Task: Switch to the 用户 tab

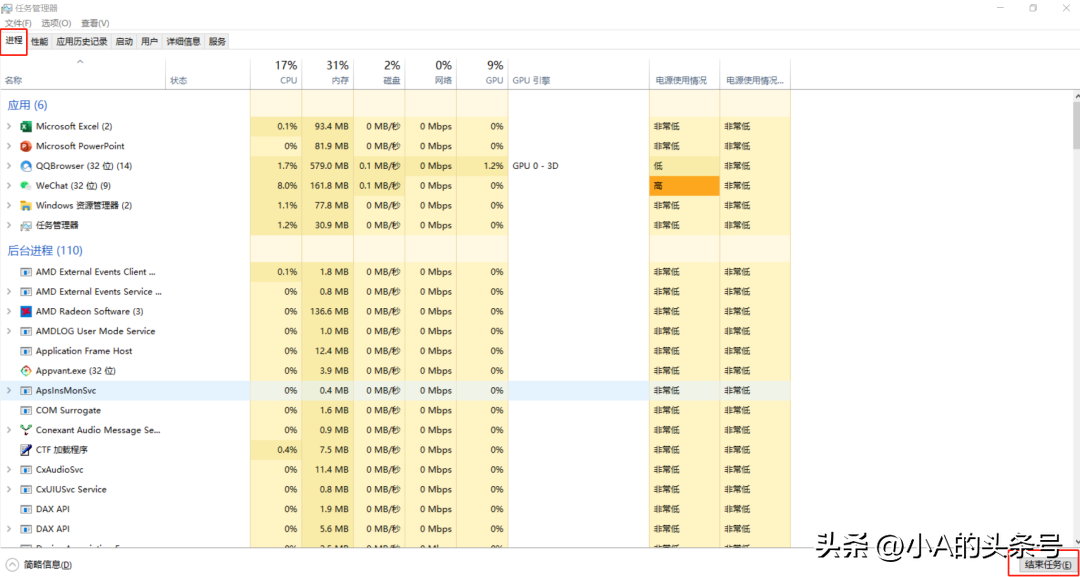Action: (149, 41)
